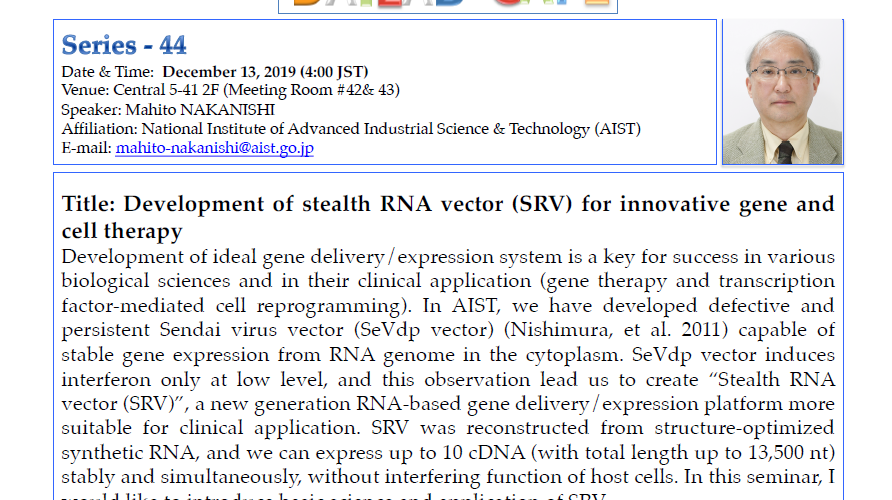This screenshot has width=892, height=500.
Task: Click "cell therapy" on the title's second line
Action: coord(122,231)
